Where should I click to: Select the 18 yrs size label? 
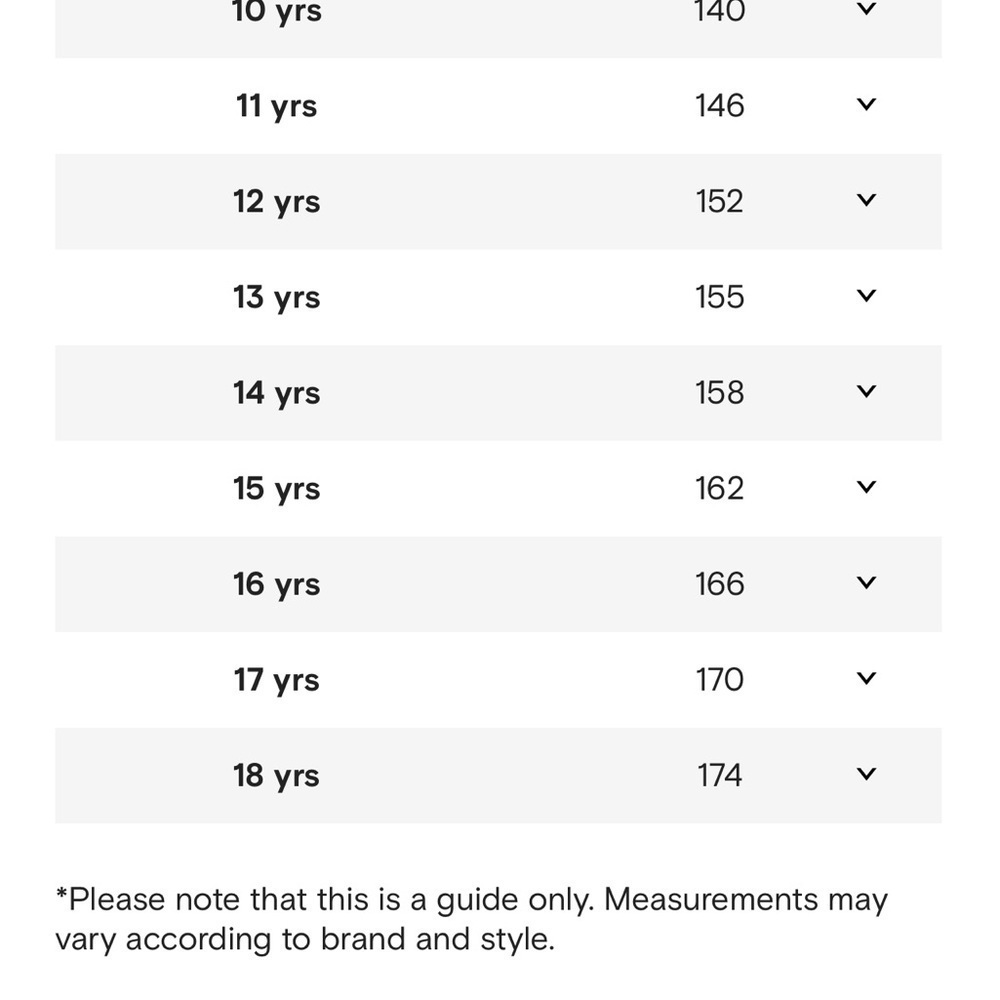click(x=276, y=776)
